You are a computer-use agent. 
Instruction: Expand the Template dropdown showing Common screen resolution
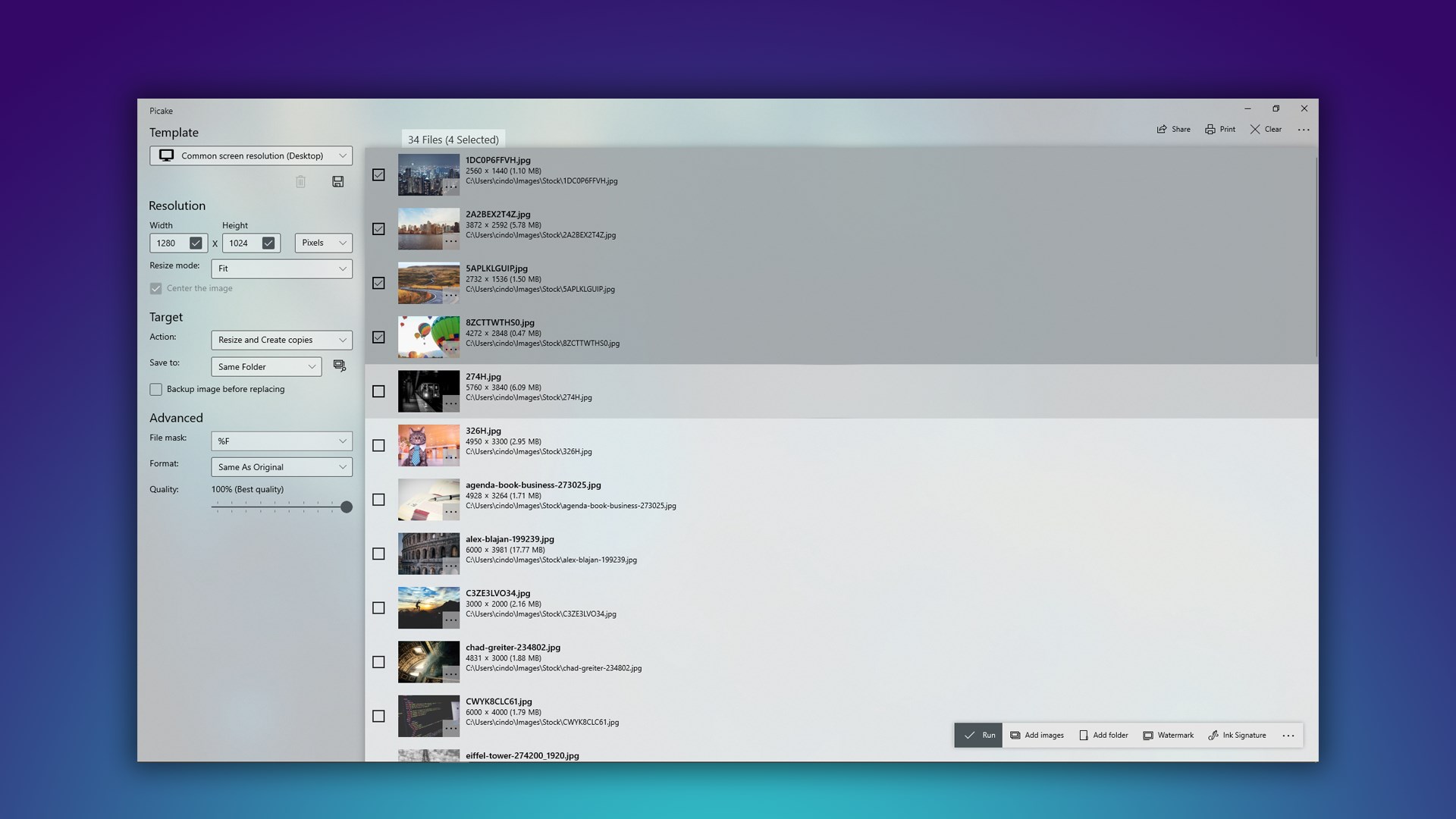click(x=251, y=156)
